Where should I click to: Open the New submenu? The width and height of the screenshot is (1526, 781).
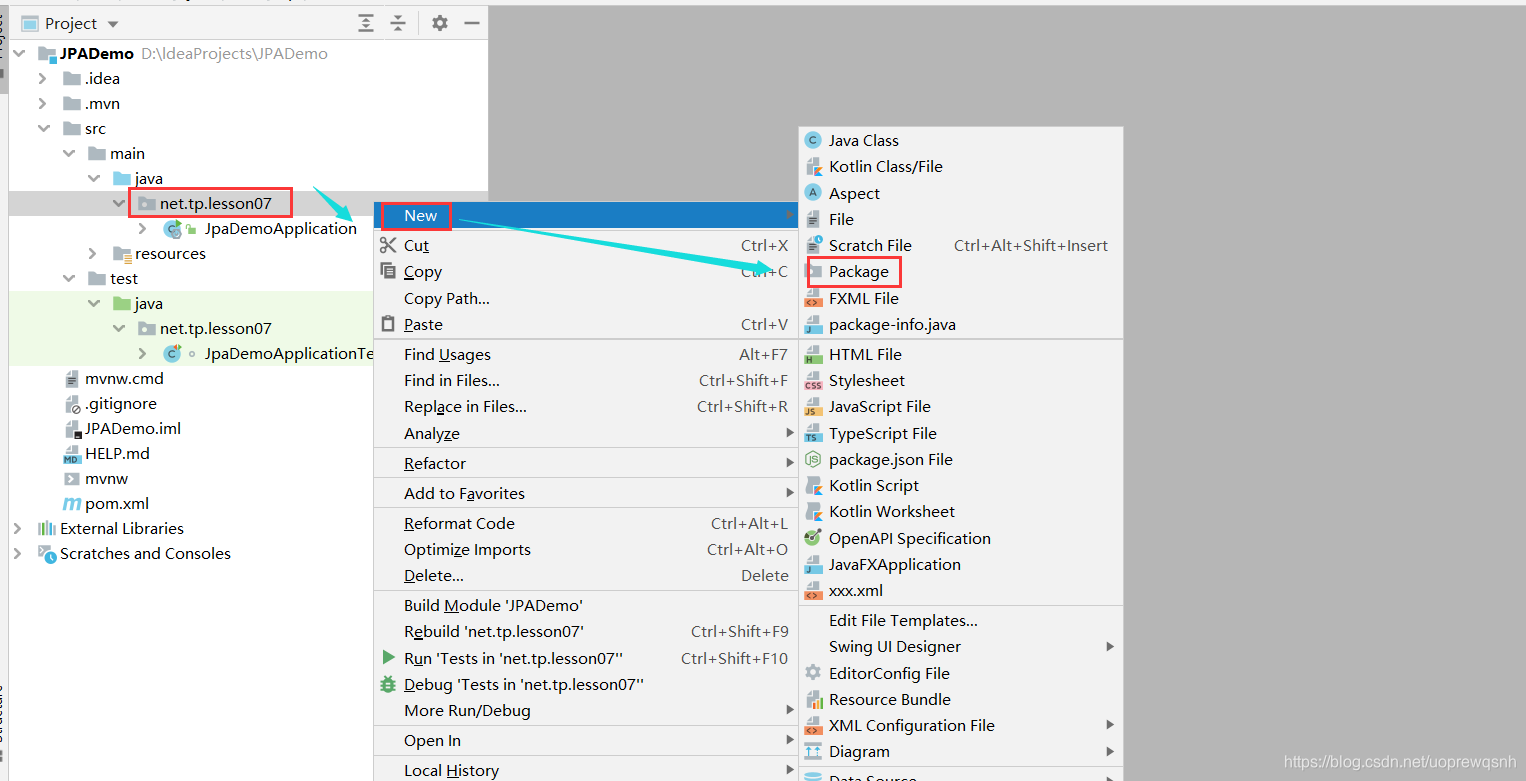pyautogui.click(x=586, y=215)
